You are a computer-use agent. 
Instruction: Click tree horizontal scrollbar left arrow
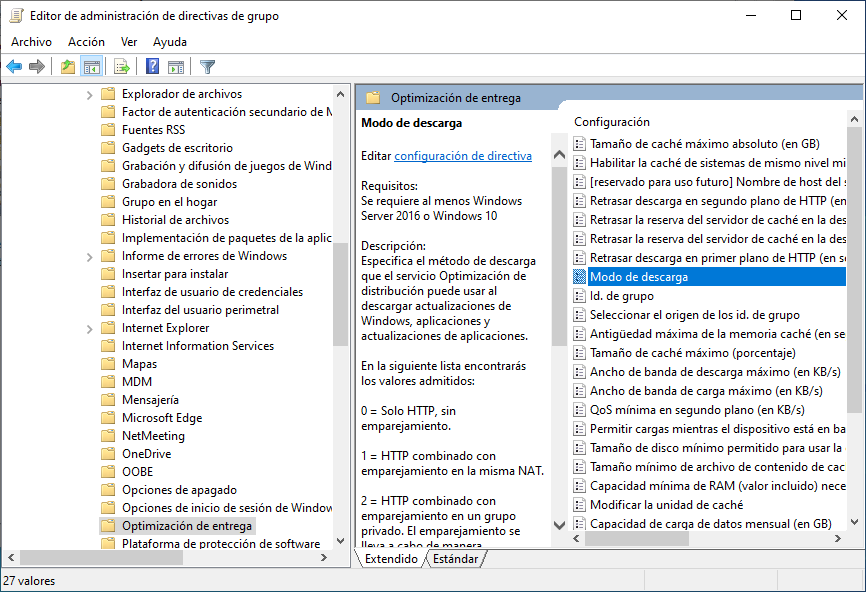(11, 558)
